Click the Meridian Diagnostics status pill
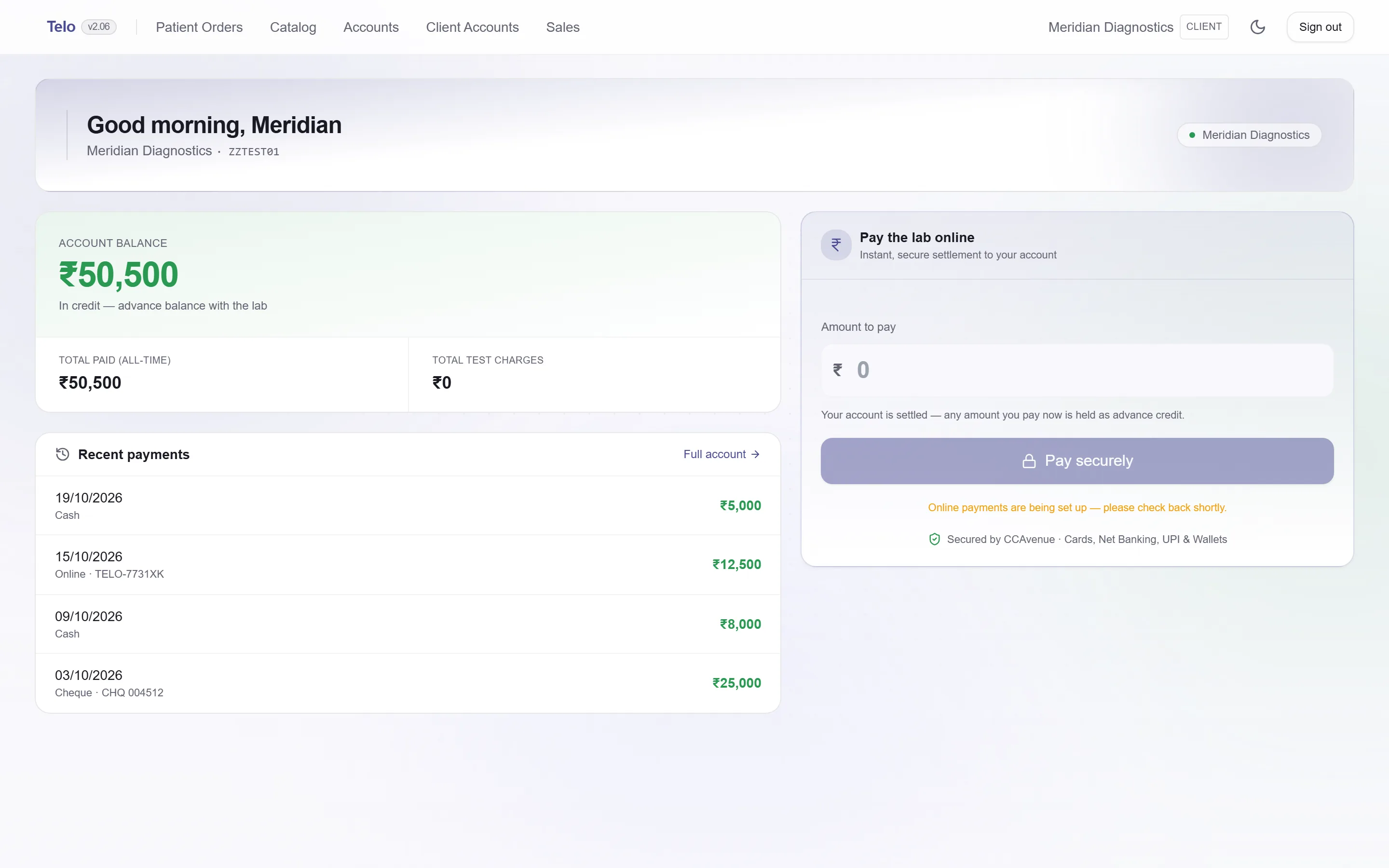The image size is (1389, 868). click(1249, 135)
